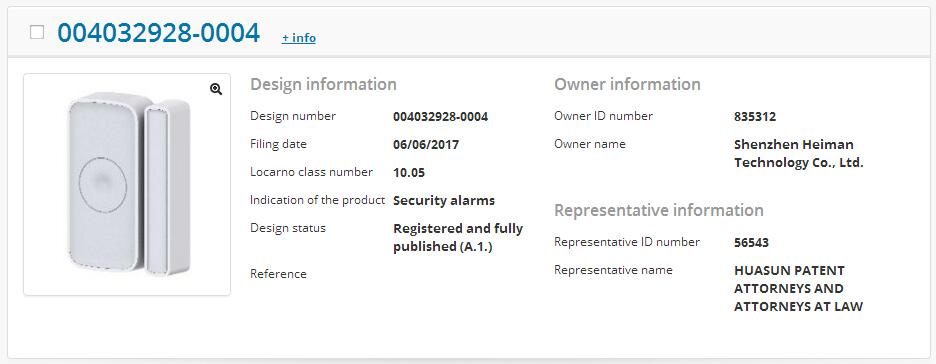This screenshot has height=364, width=936.
Task: Click the security alarm product thumbnail
Action: [127, 184]
